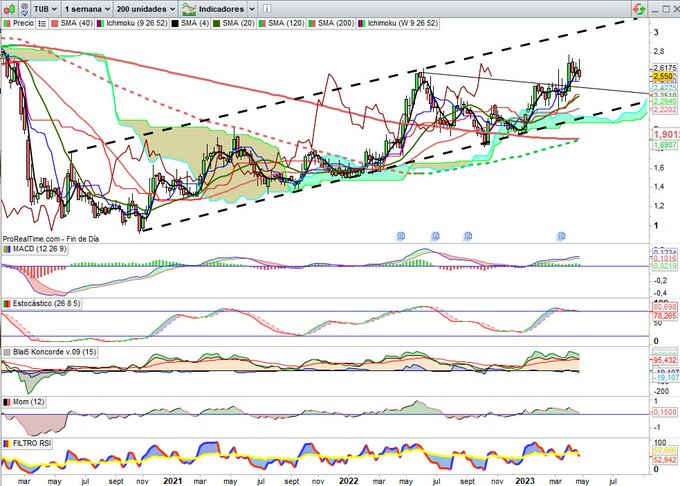Click the info icon in the toolbar
Viewport: 680px width, 486px height.
[x=267, y=9]
